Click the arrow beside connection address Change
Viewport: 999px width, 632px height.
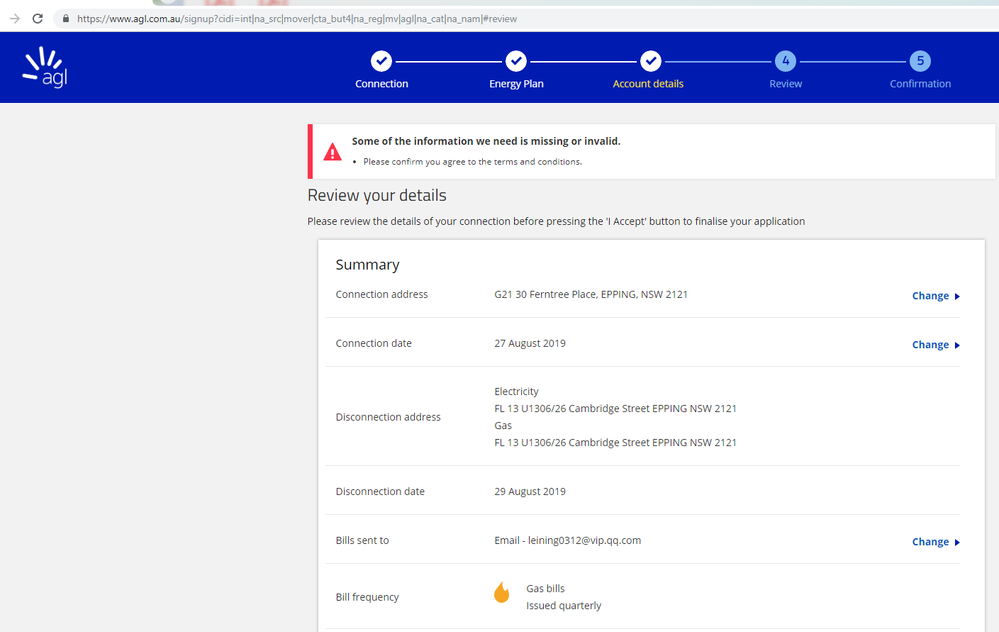(x=957, y=297)
